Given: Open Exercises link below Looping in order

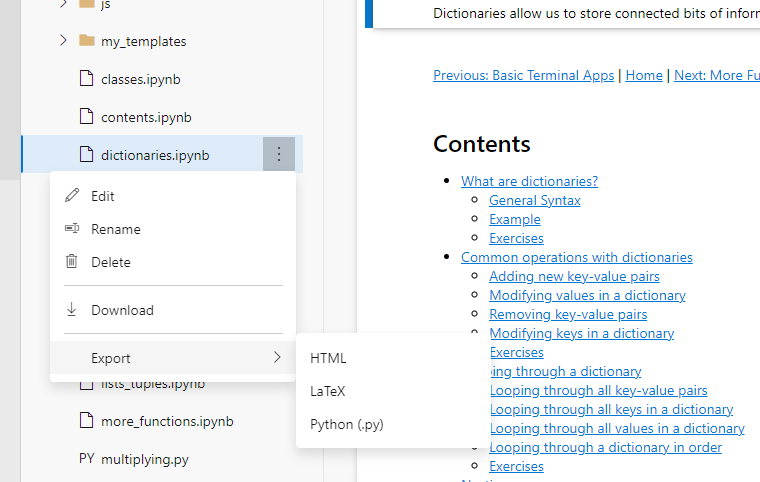Looking at the screenshot, I should point(516,466).
